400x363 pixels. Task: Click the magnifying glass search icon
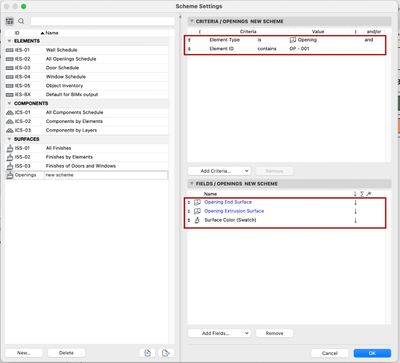point(21,21)
